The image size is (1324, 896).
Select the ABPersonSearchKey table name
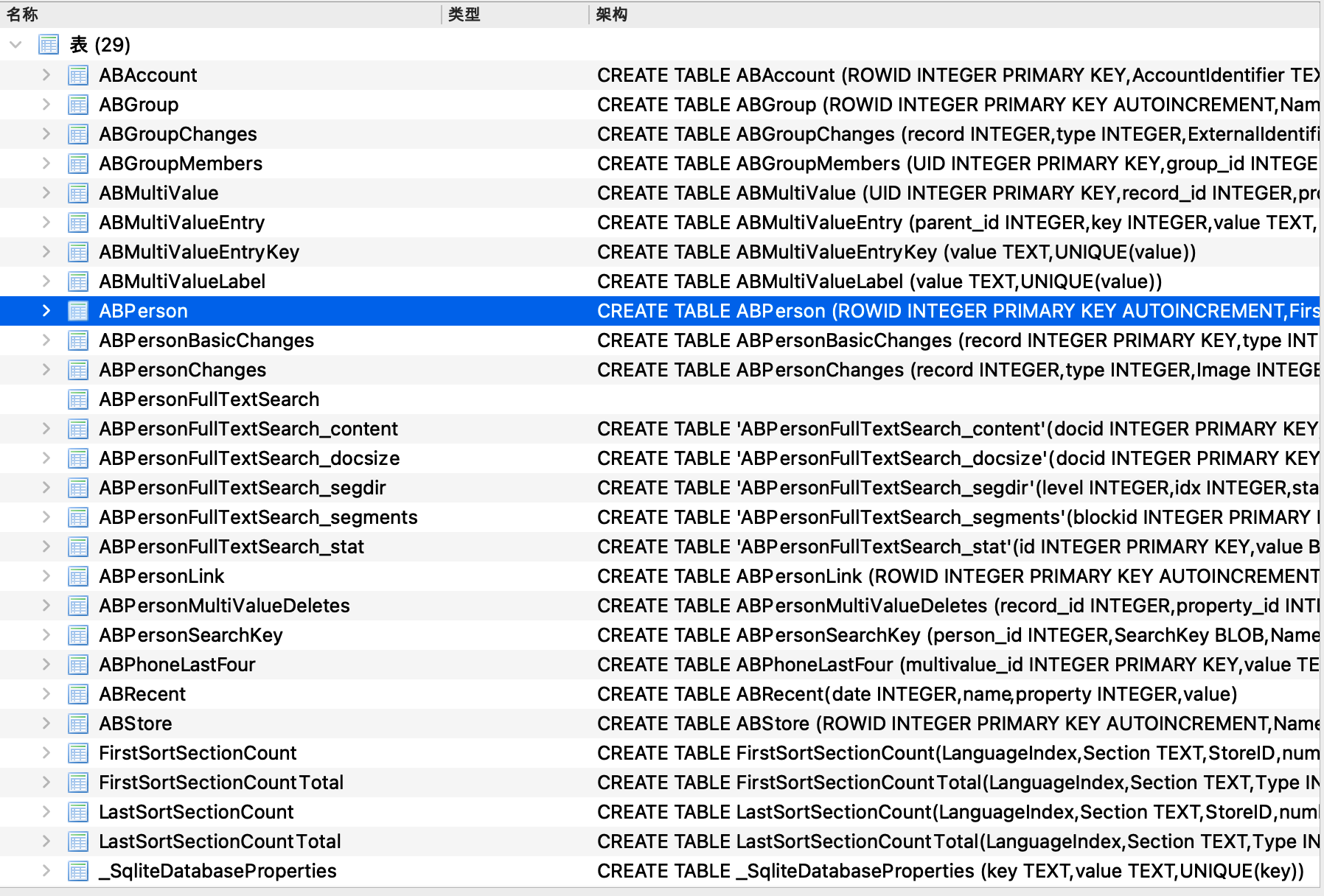point(191,635)
